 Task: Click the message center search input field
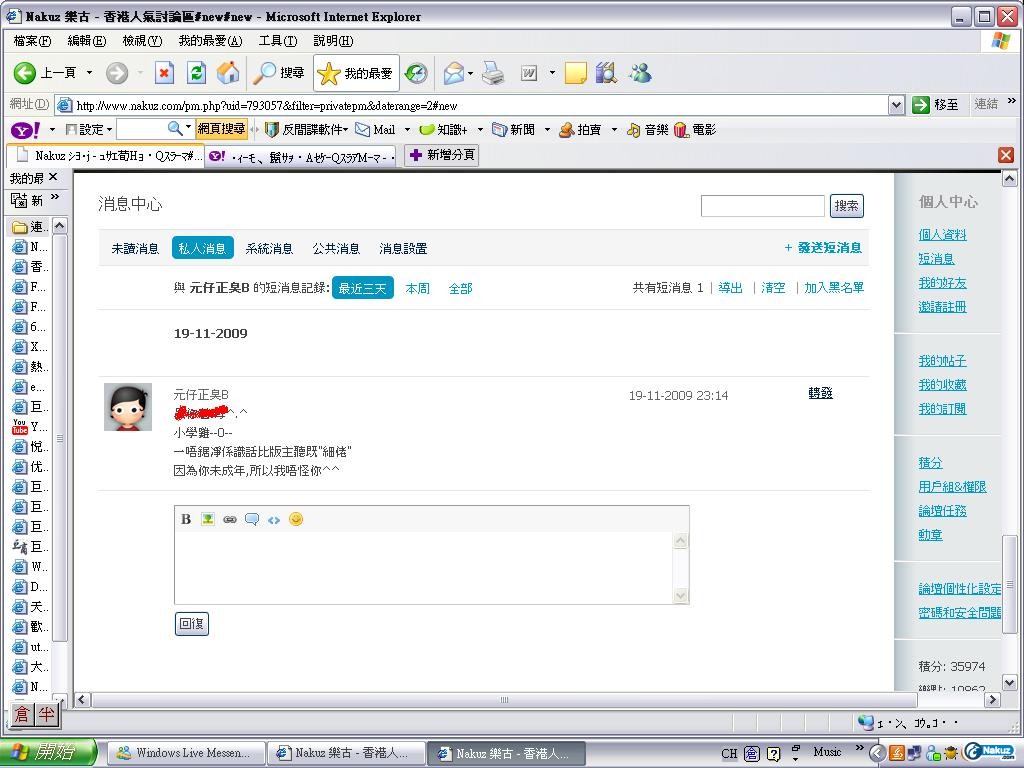point(762,206)
